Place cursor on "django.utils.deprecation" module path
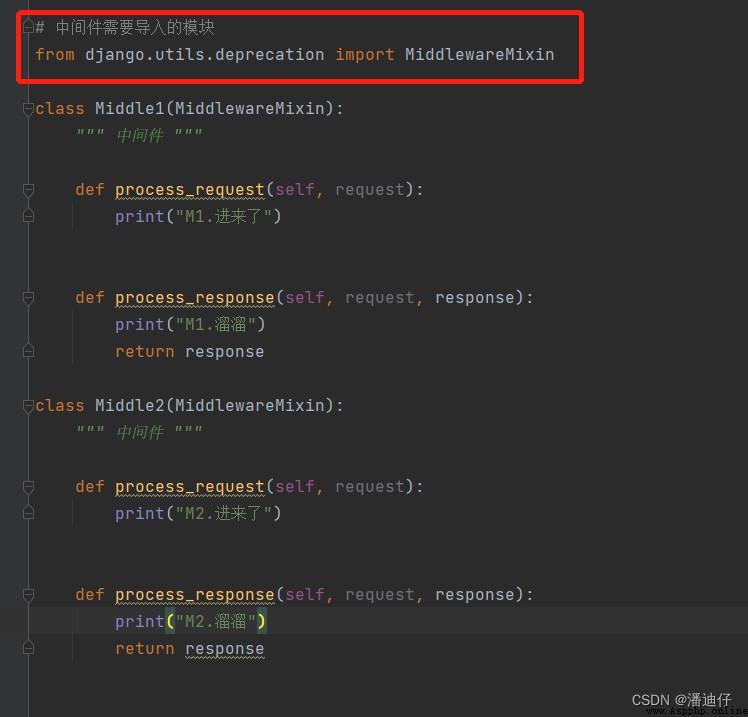Screen dimensions: 748x717 pyautogui.click(x=205, y=54)
